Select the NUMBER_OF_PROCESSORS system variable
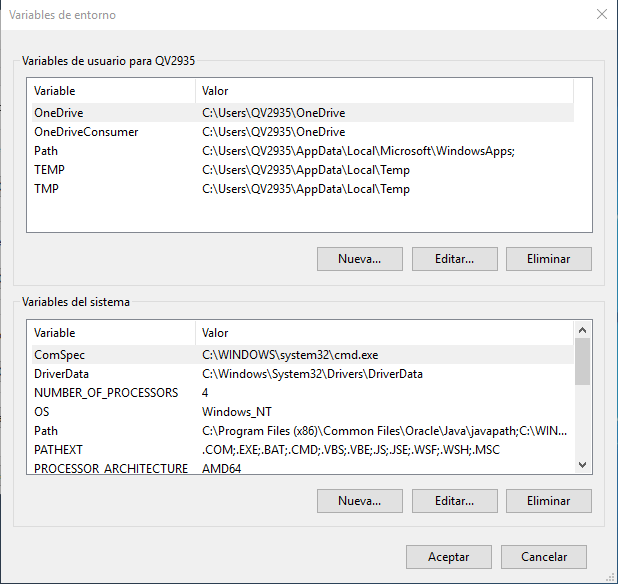Screen dimensions: 618x584 (106, 393)
